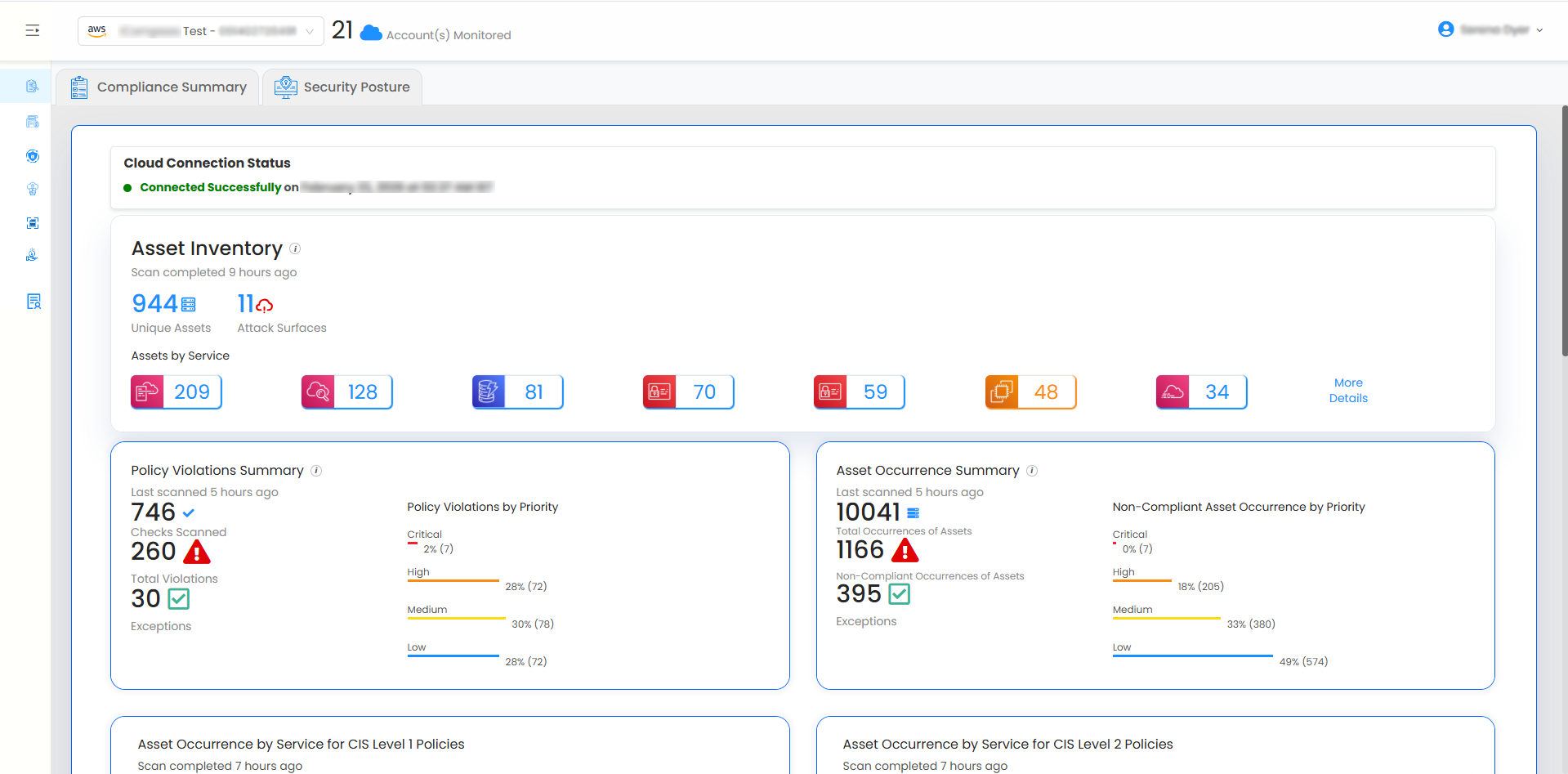Click the Asset Inventory info icon

click(295, 248)
